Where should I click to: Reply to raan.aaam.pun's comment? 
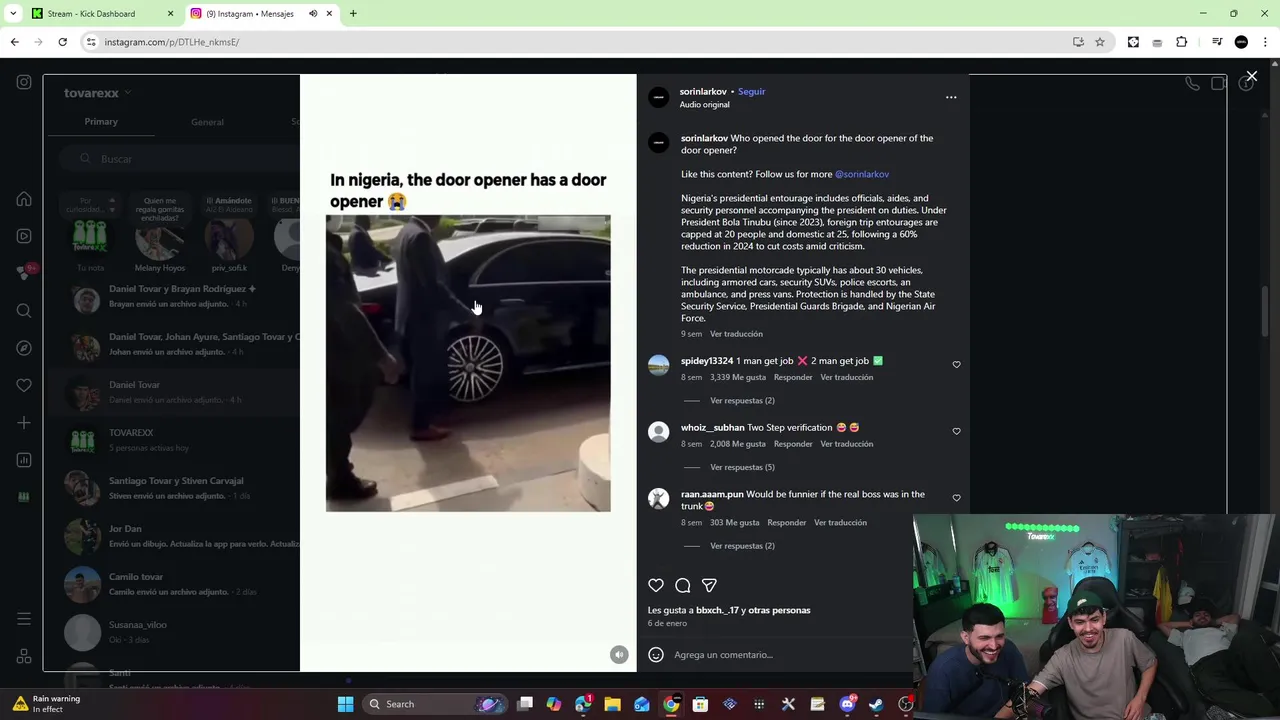786,522
